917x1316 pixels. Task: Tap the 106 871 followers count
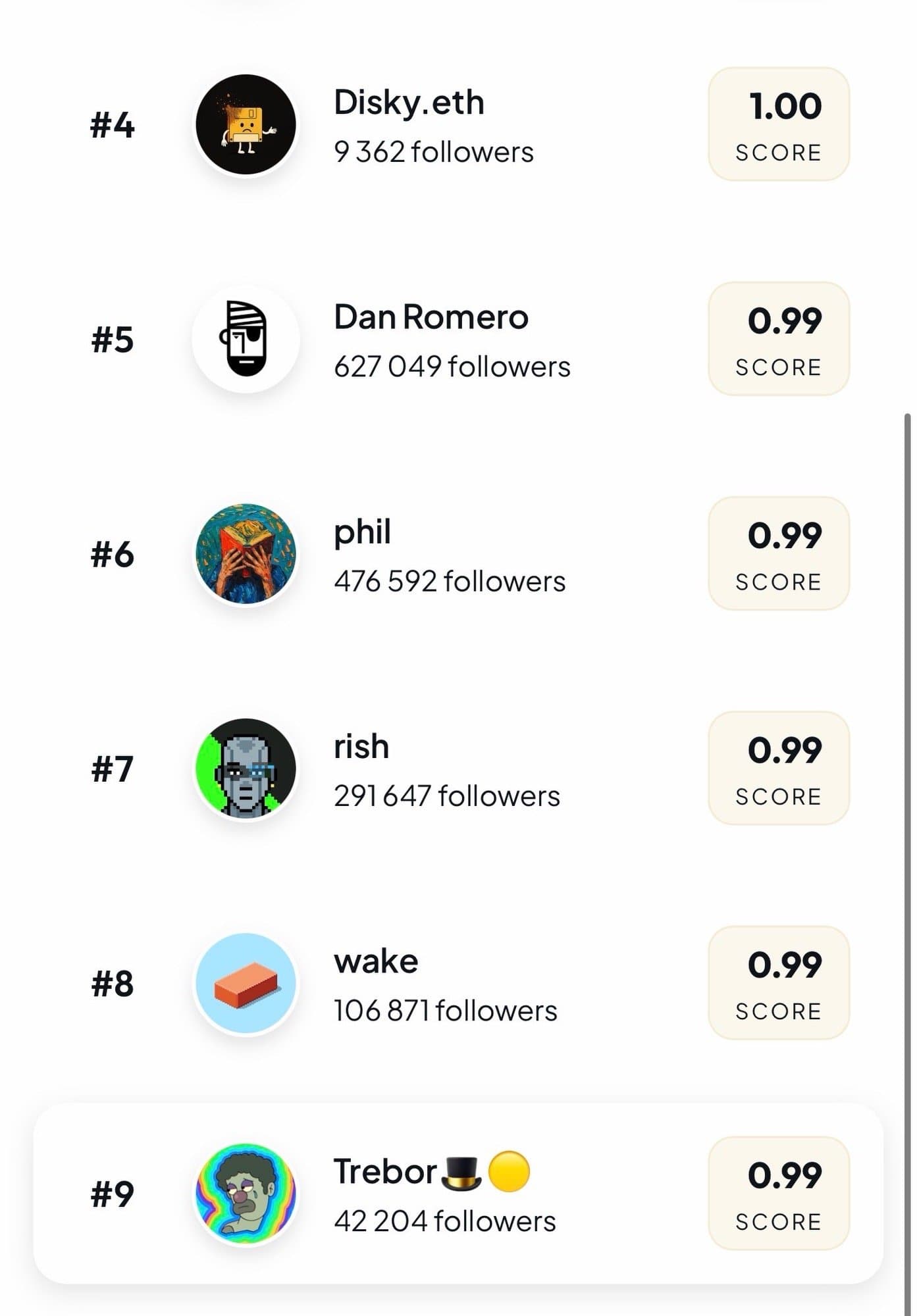445,1011
